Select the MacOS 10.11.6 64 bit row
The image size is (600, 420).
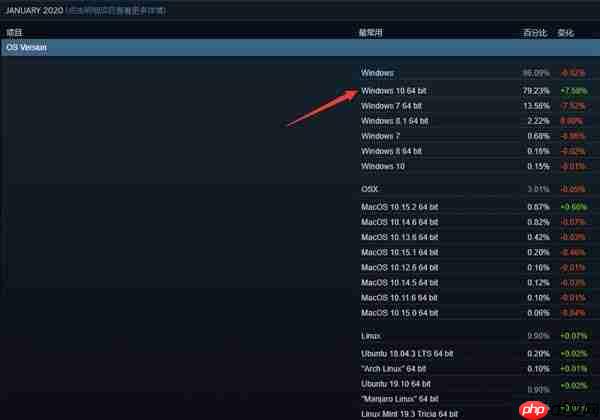pyautogui.click(x=474, y=298)
